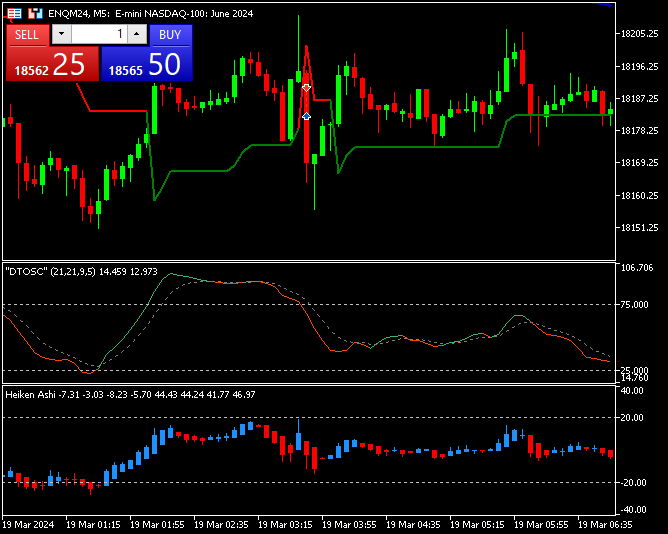Click the 106.706 DTOSC scale value
Image resolution: width=668 pixels, height=534 pixels.
pyautogui.click(x=637, y=268)
